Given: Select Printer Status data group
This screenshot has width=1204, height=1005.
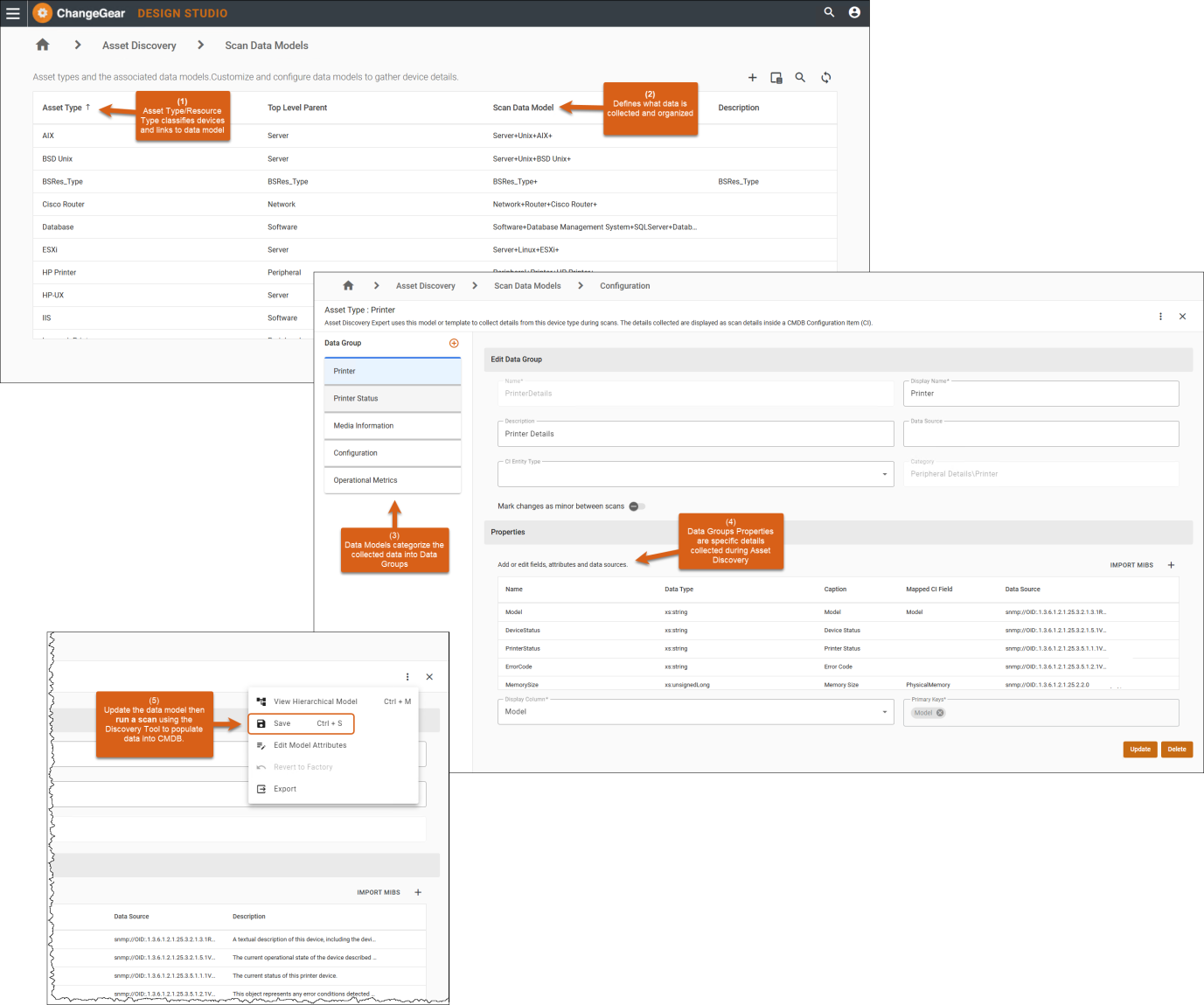Looking at the screenshot, I should pyautogui.click(x=392, y=399).
